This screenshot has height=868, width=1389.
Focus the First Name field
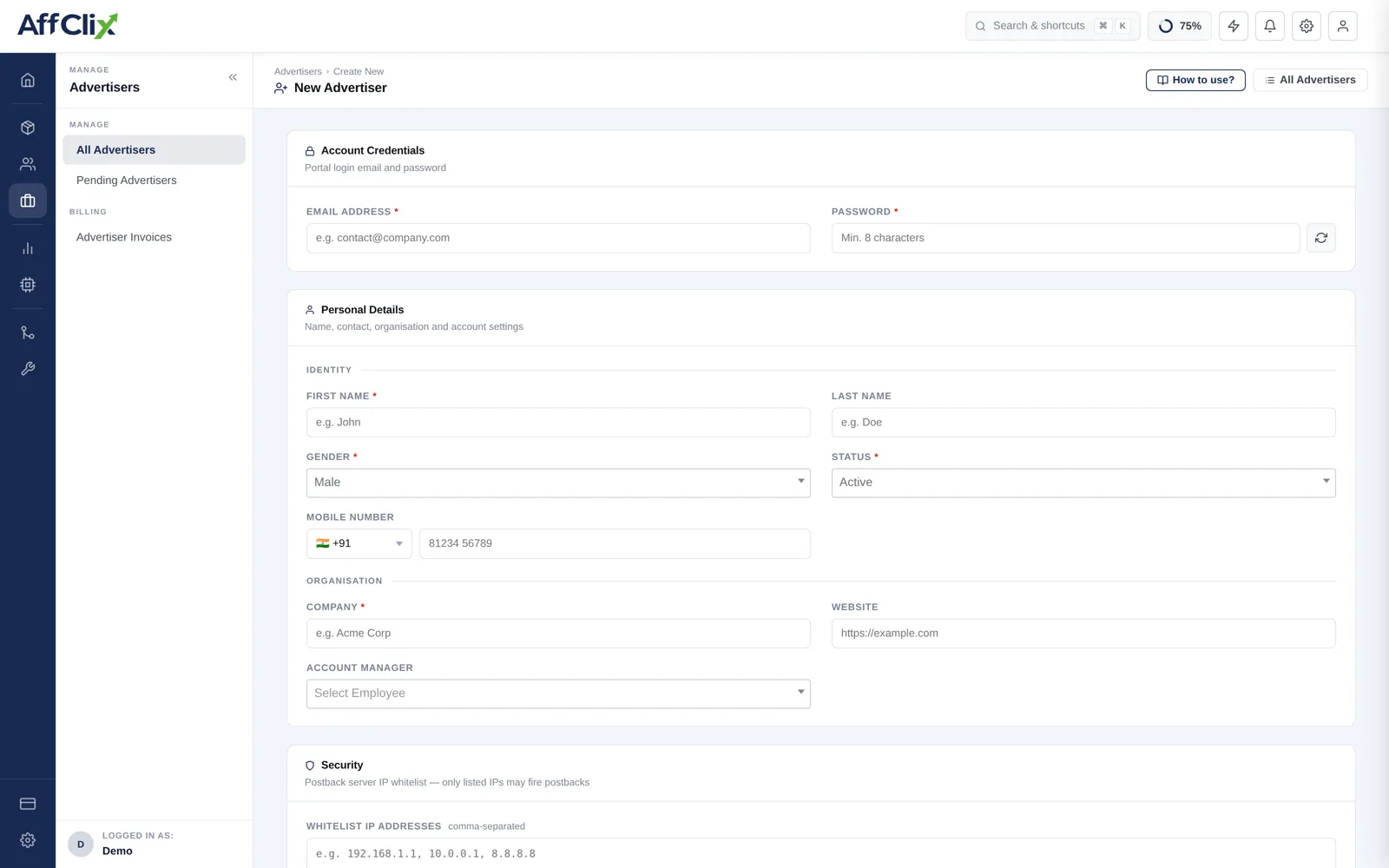[558, 423]
